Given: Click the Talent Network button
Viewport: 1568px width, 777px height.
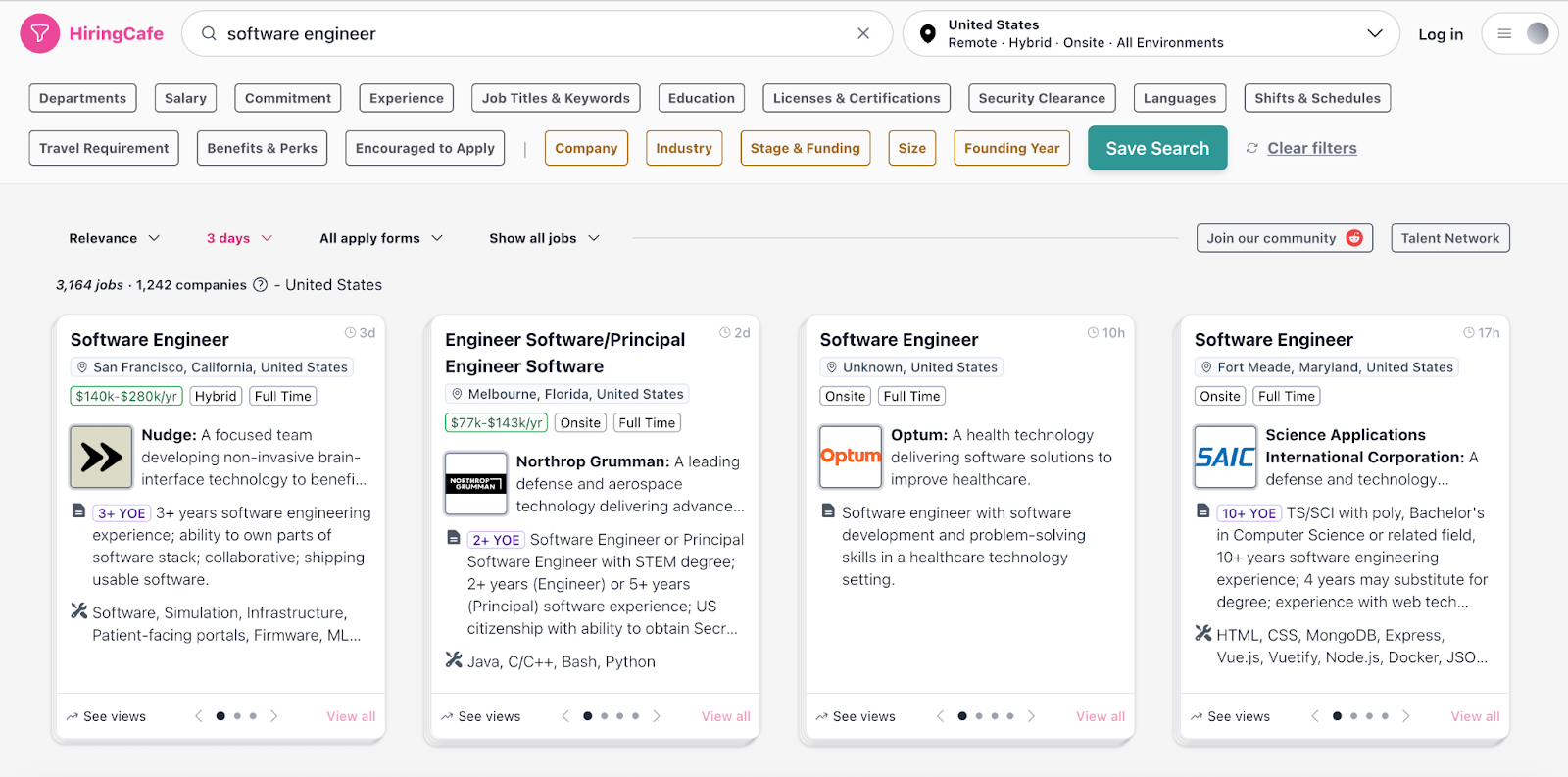Looking at the screenshot, I should click(1450, 238).
